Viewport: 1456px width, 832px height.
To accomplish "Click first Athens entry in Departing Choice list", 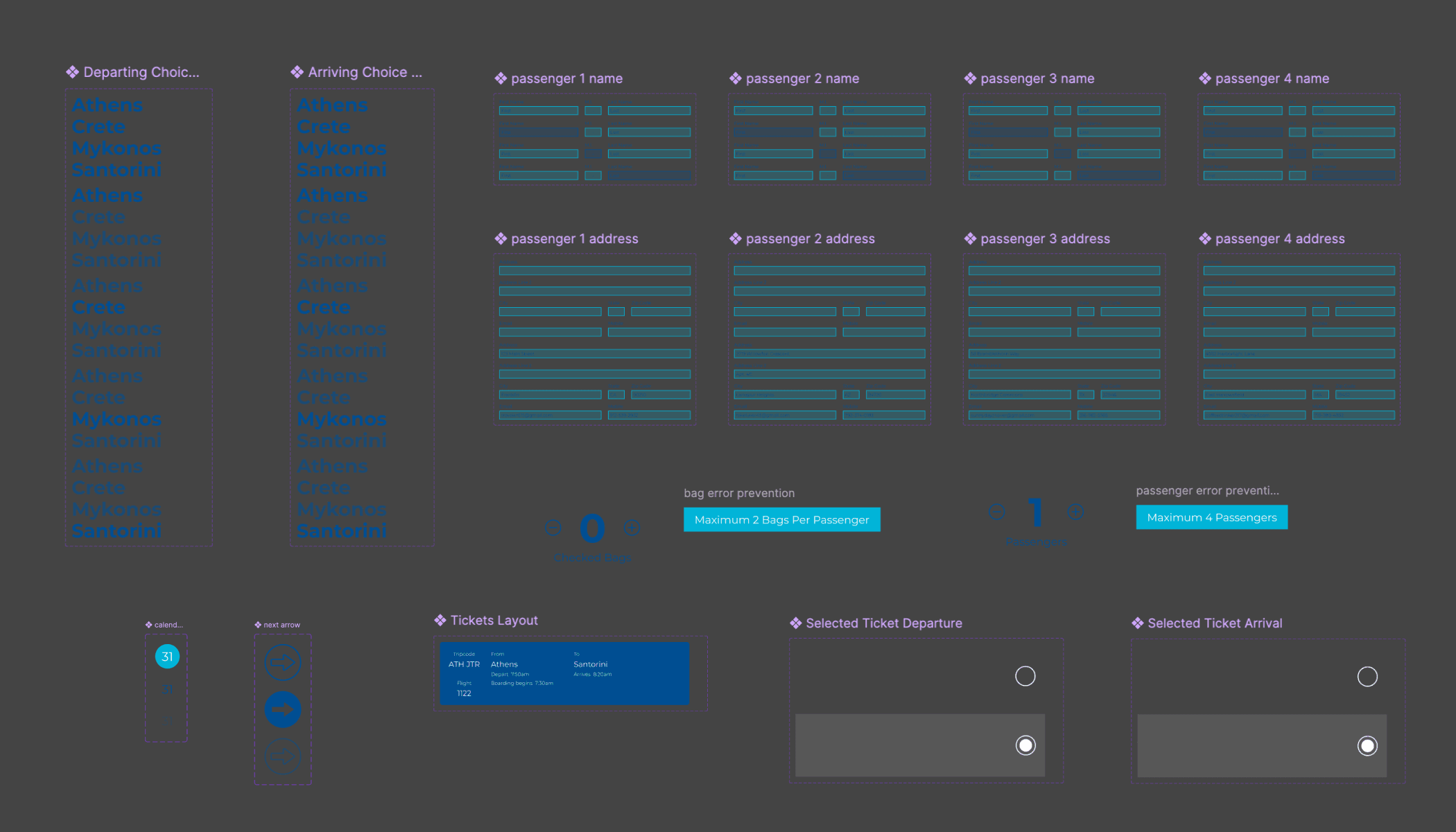I will coord(107,105).
